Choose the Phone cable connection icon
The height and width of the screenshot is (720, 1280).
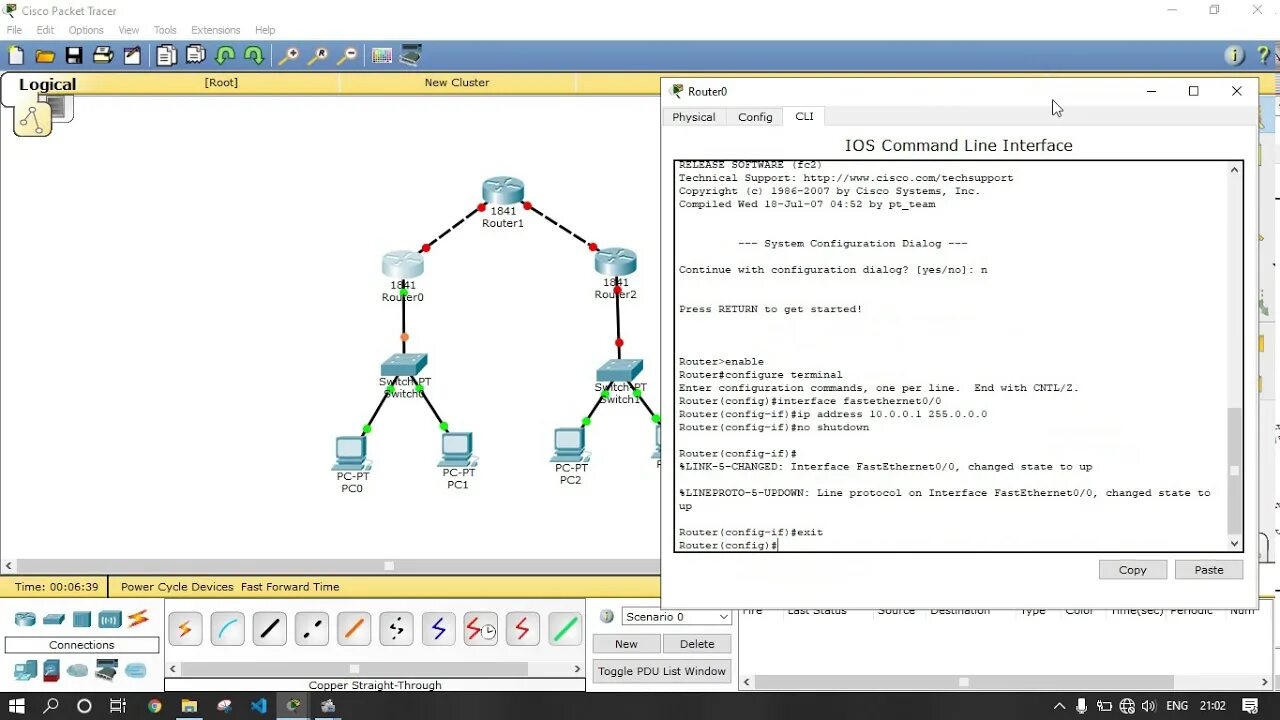click(396, 629)
